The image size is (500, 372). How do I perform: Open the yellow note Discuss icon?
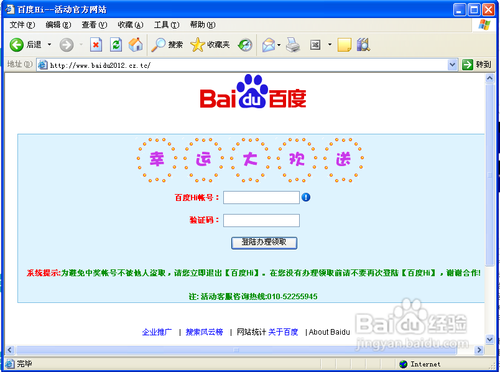tap(344, 45)
